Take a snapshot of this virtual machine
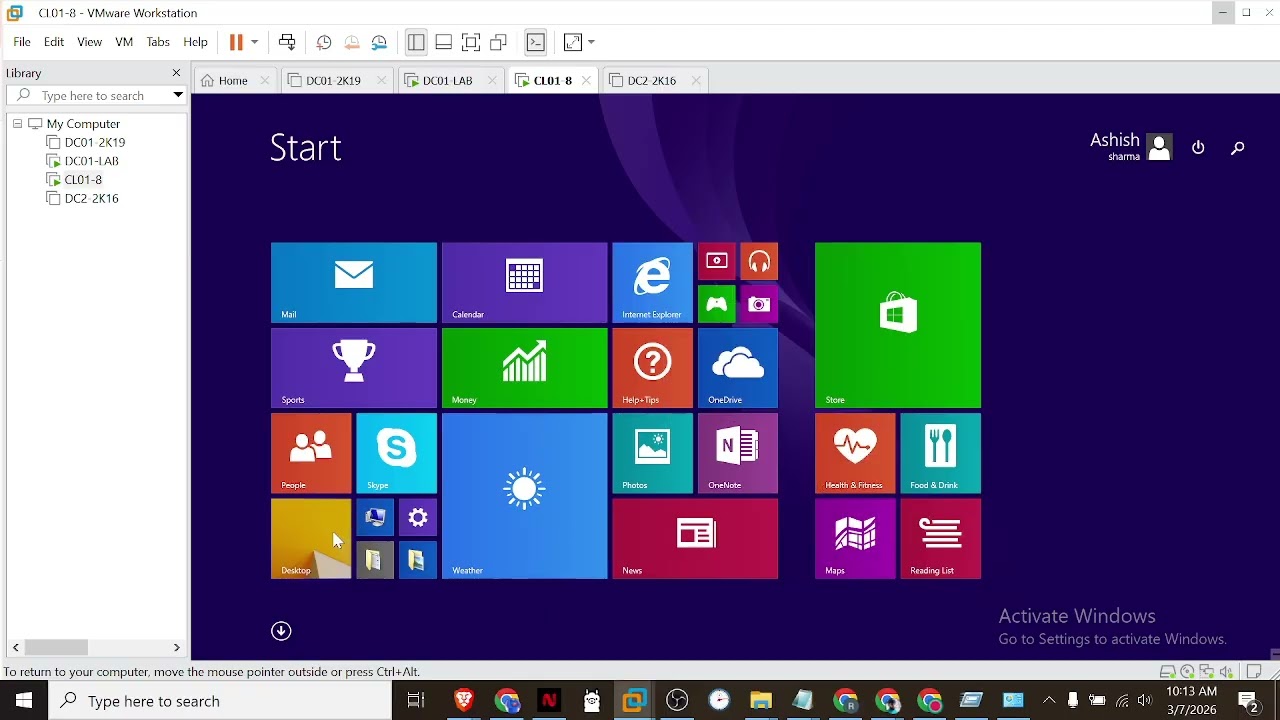 tap(324, 43)
